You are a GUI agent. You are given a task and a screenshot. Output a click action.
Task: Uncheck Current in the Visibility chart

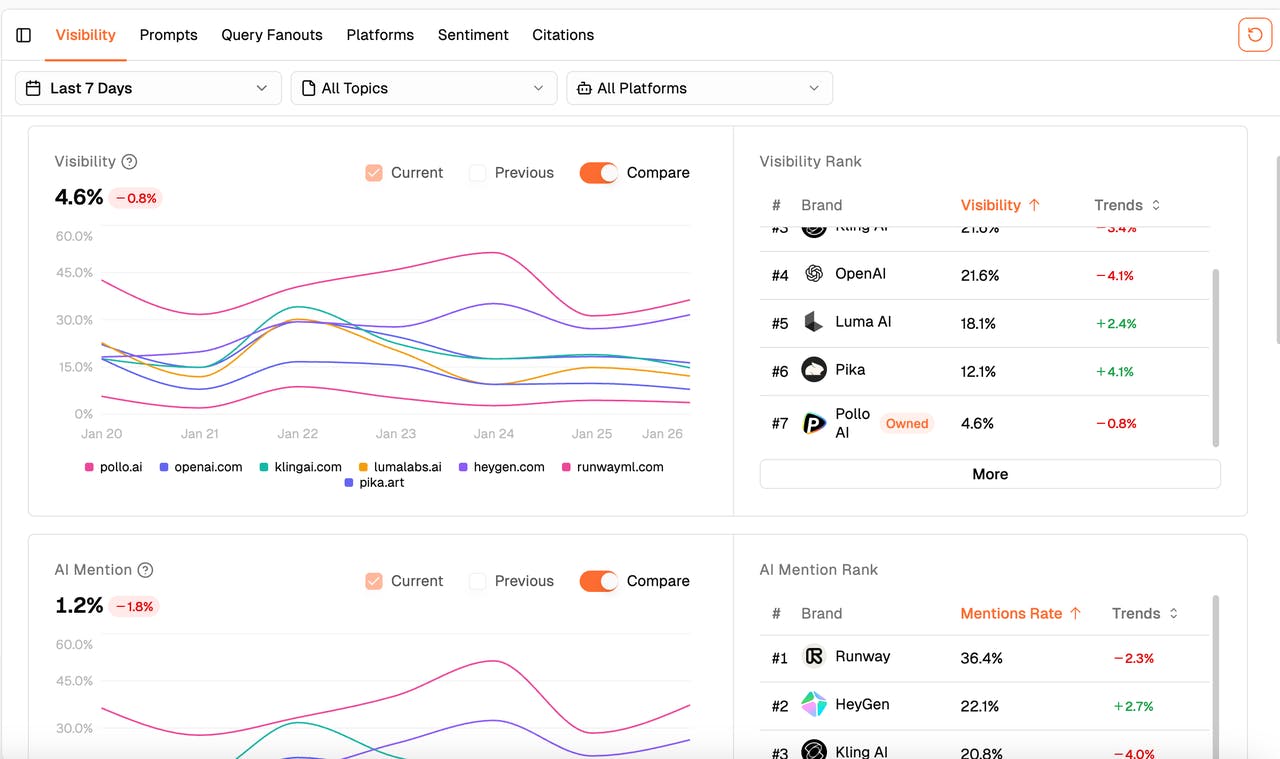374,173
